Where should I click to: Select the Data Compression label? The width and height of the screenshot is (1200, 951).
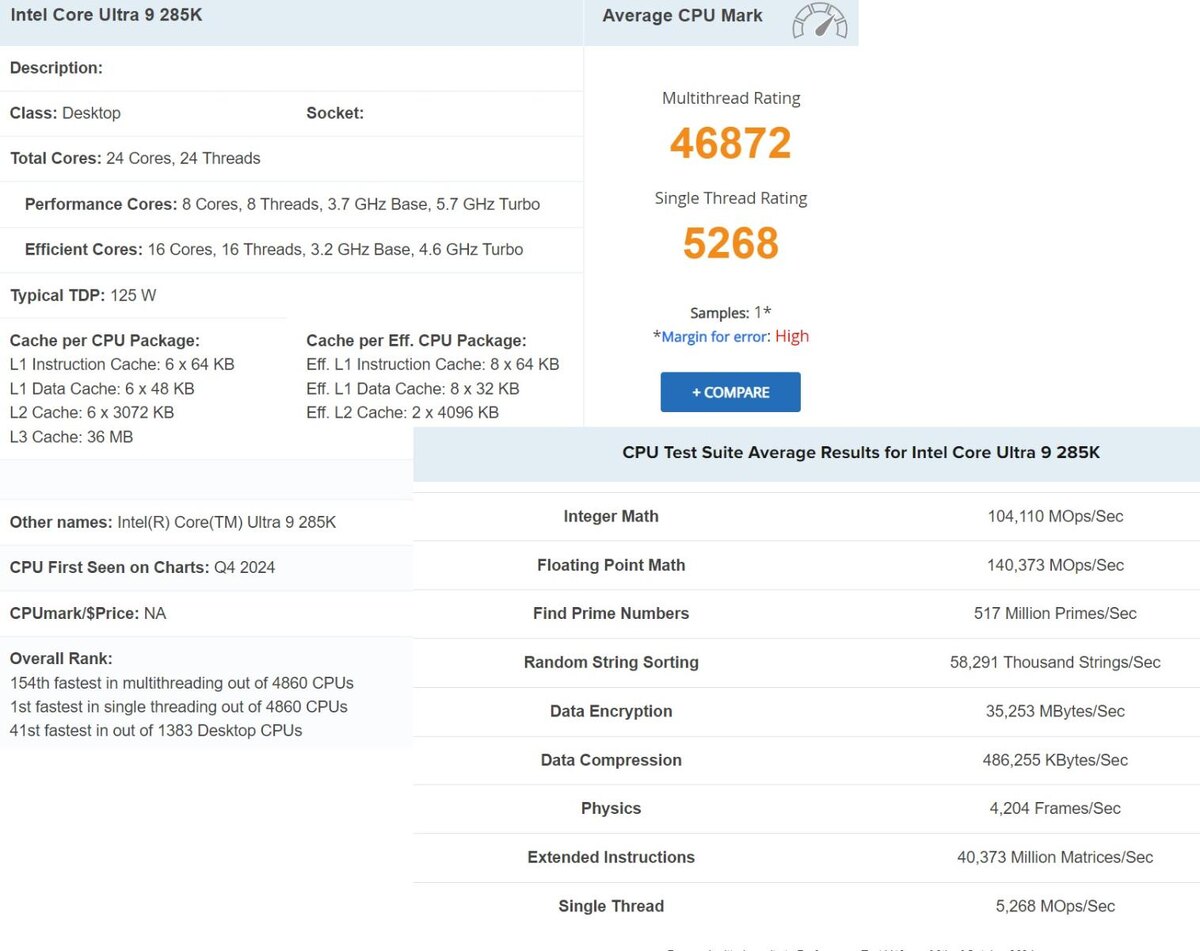(611, 760)
